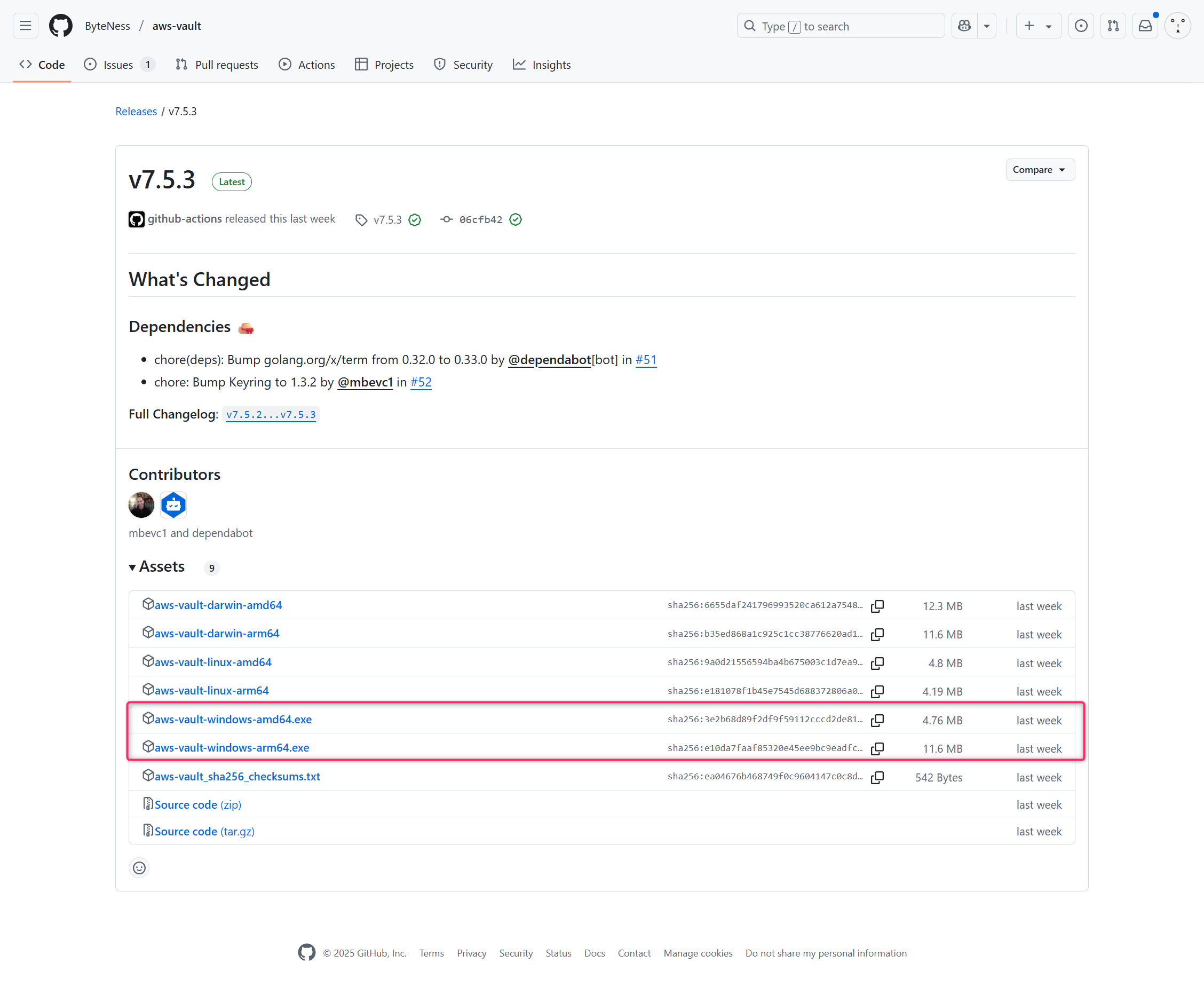Open the Docs footer link
The height and width of the screenshot is (995, 1204).
(595, 953)
